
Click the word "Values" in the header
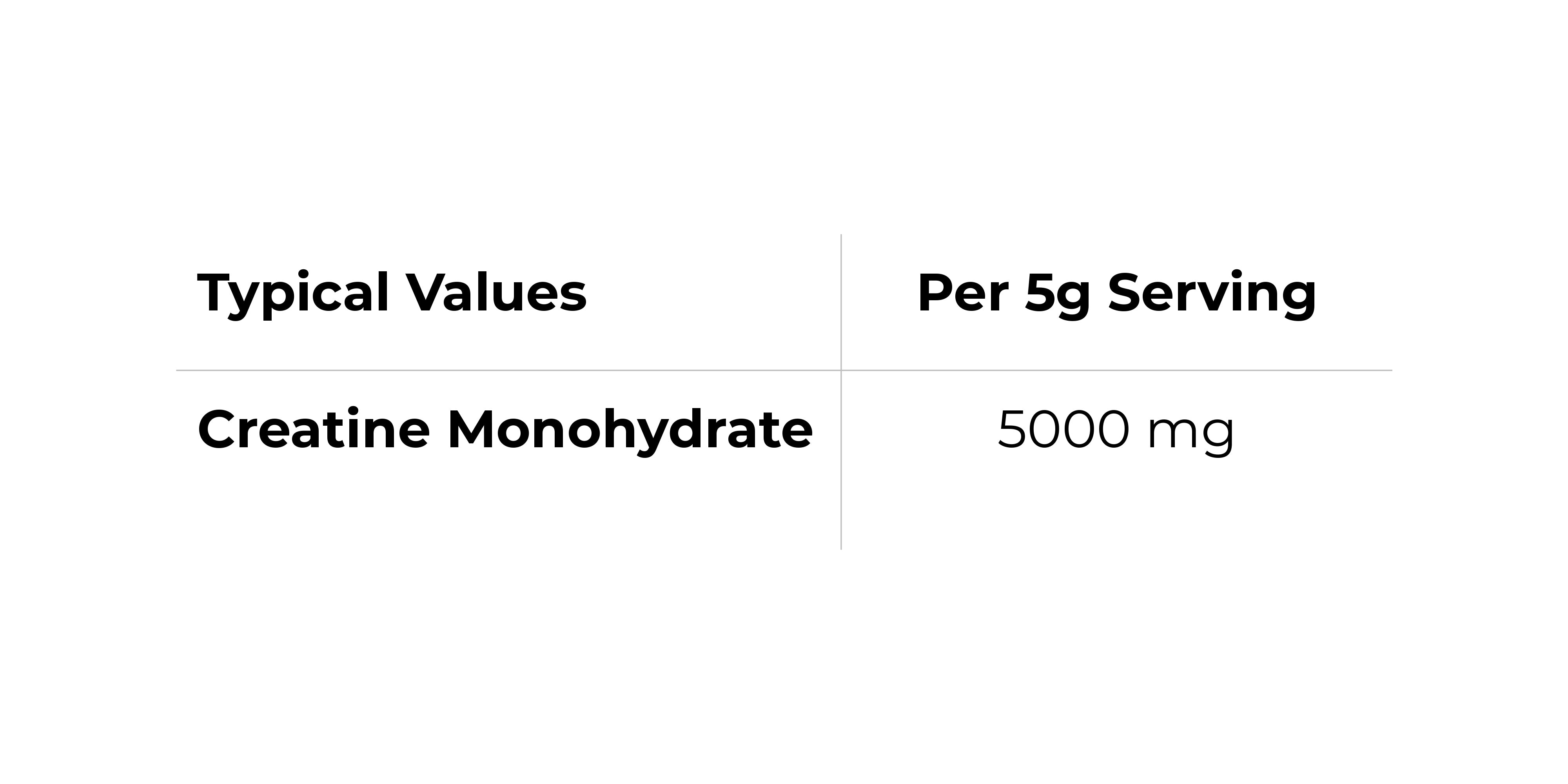[497, 293]
